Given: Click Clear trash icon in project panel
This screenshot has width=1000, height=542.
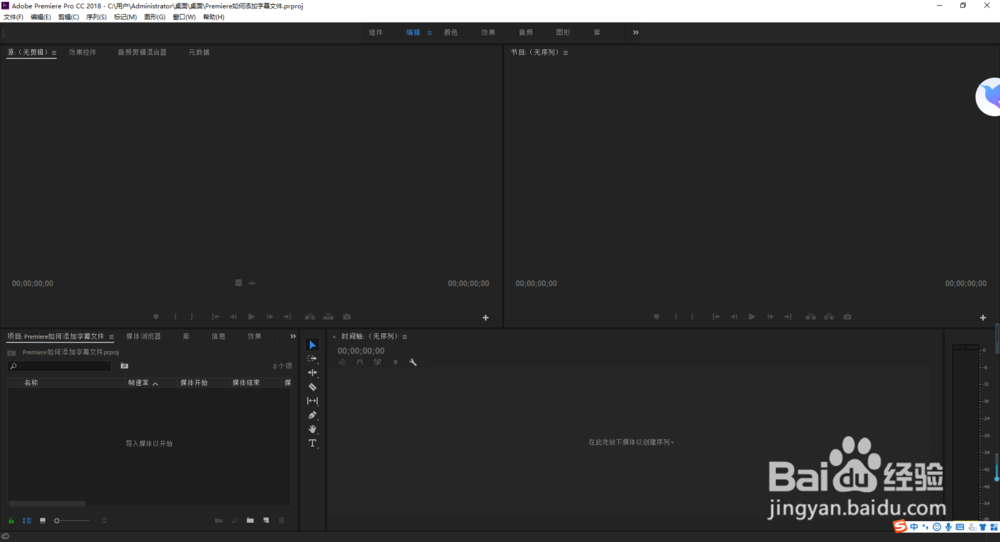Looking at the screenshot, I should (x=281, y=521).
